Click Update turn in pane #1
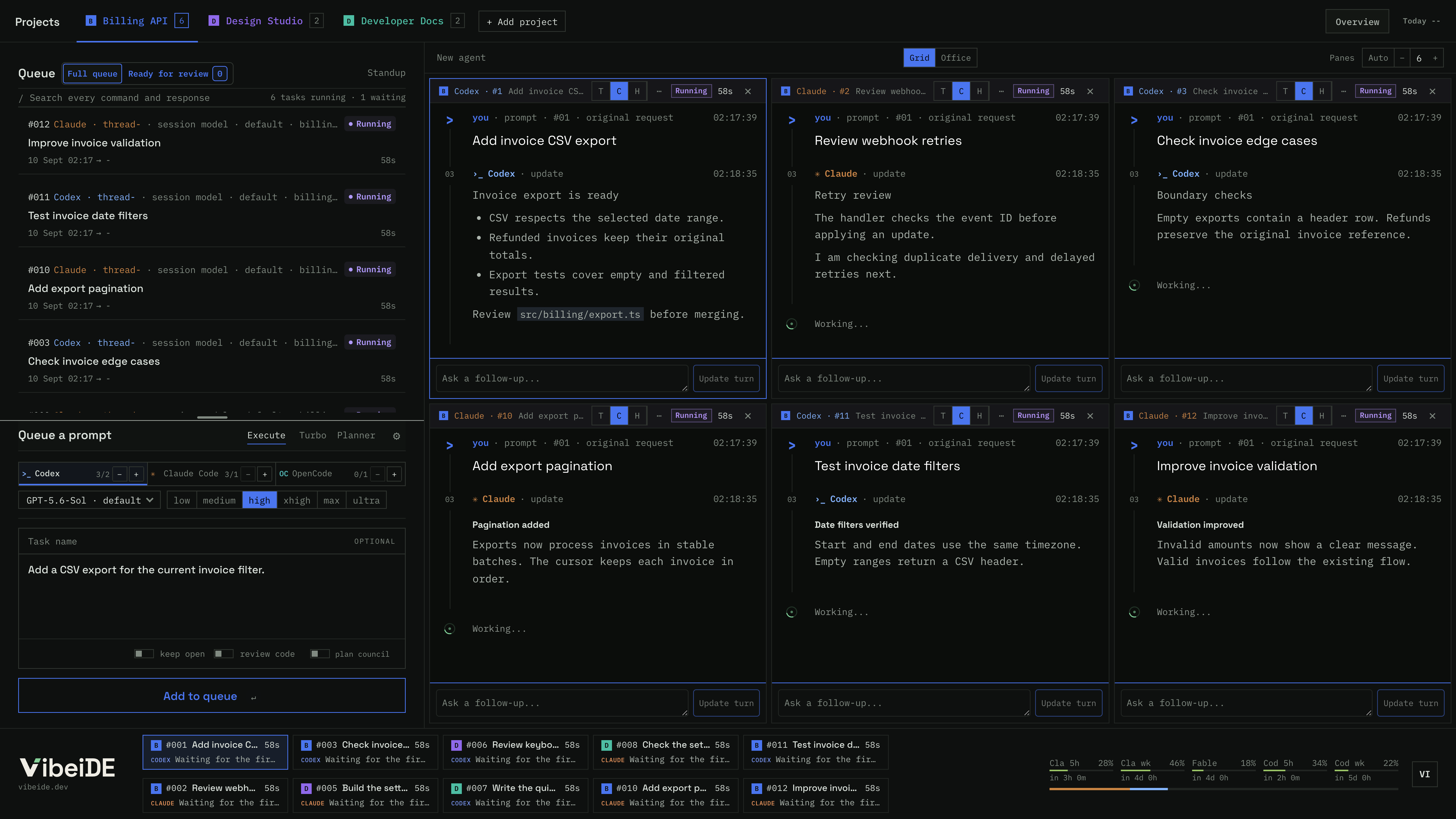 click(726, 379)
